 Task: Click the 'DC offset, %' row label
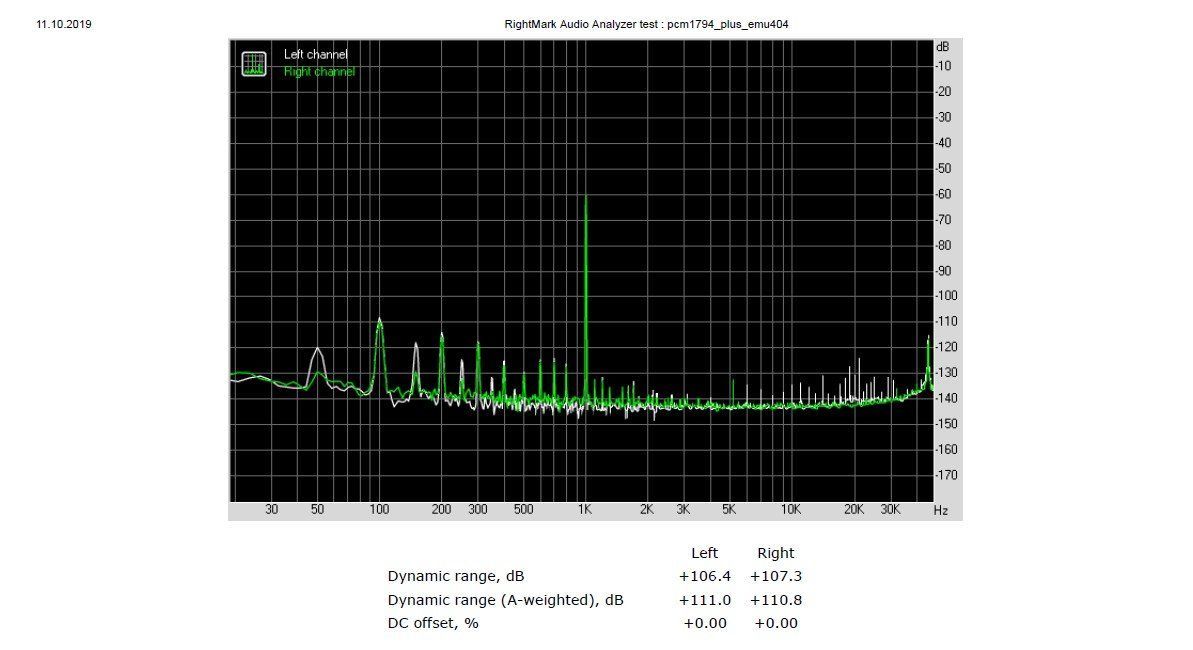tap(433, 623)
